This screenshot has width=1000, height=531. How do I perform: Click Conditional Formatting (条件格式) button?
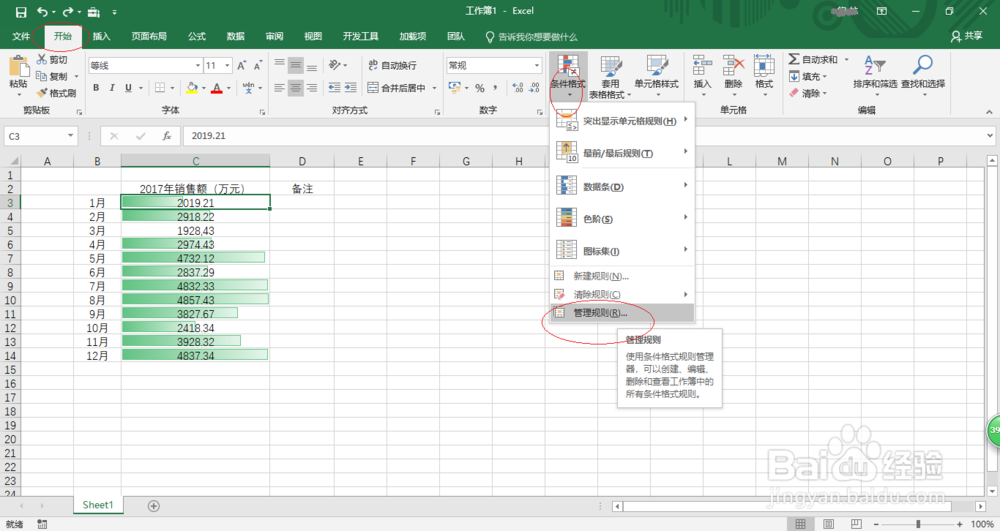568,76
